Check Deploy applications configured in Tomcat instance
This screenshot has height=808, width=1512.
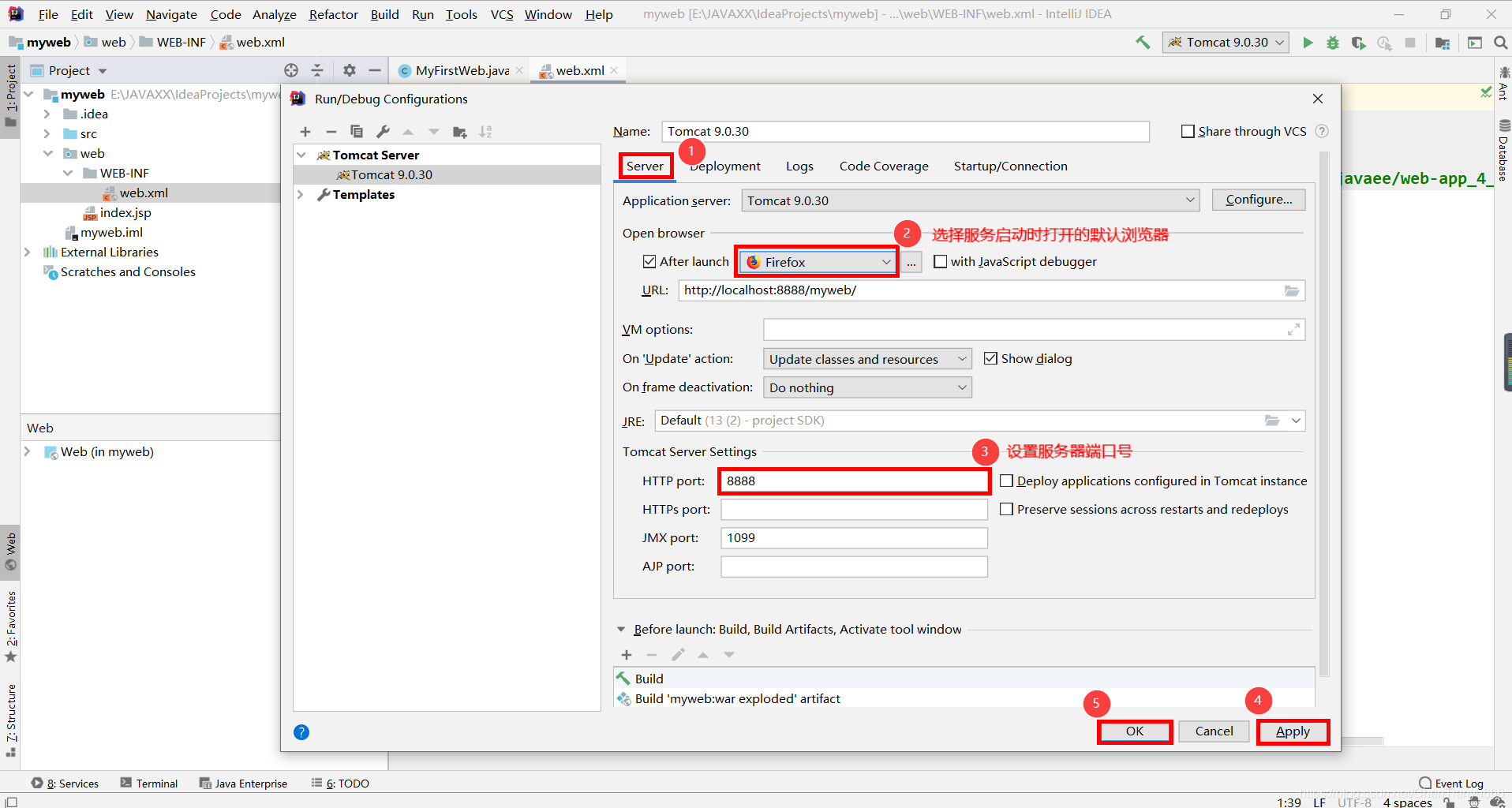[x=1006, y=481]
